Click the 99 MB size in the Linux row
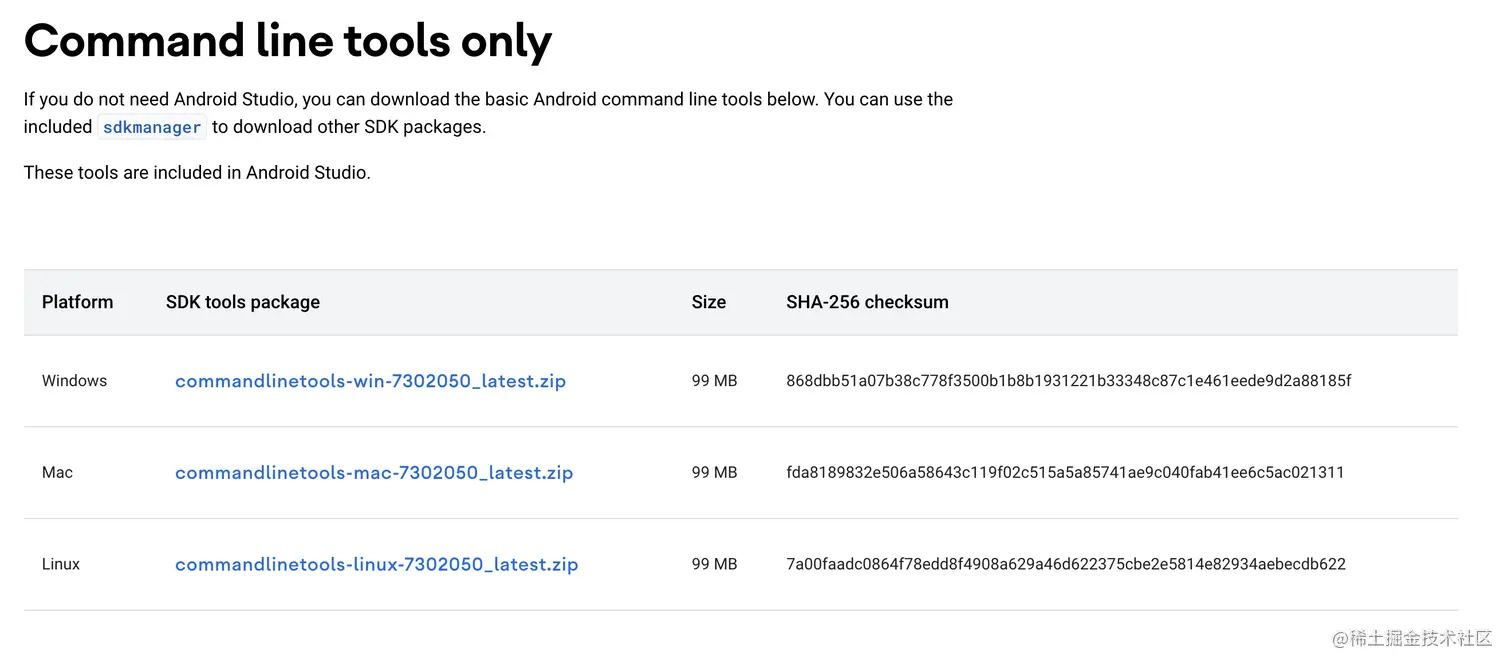Viewport: 1512px width, 668px height. pos(714,565)
